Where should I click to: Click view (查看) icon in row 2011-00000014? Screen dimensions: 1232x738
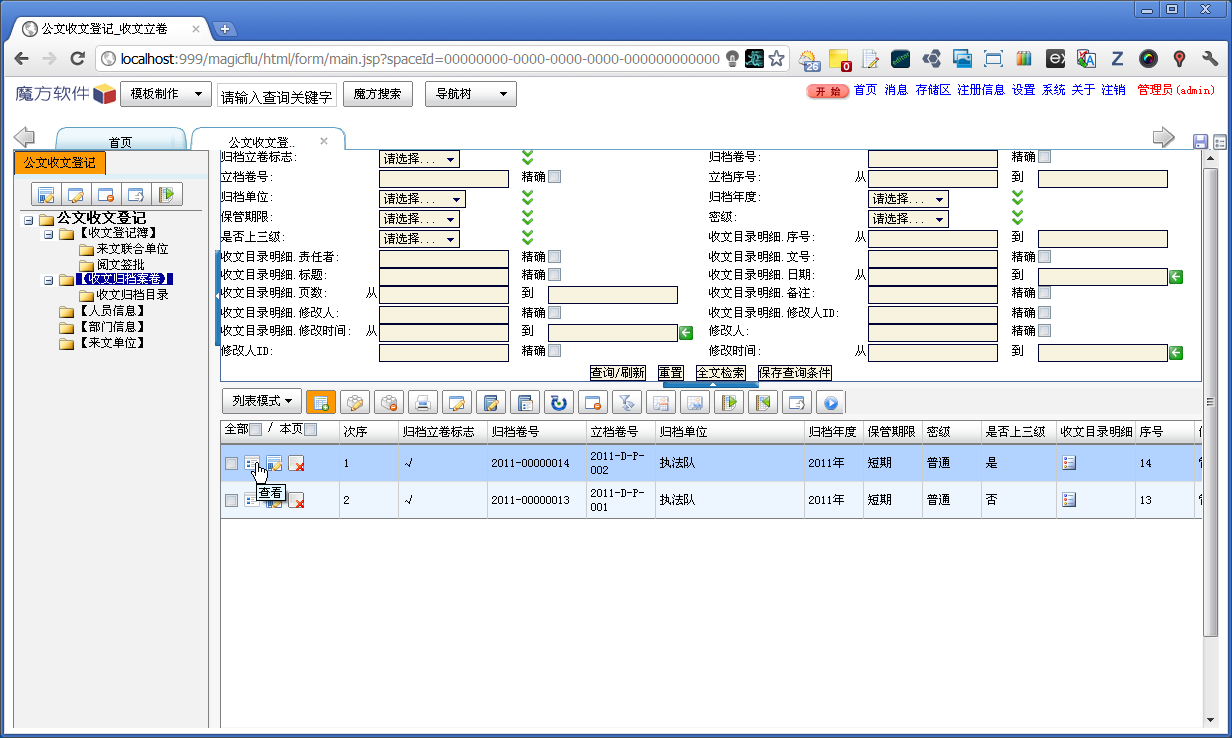pyautogui.click(x=252, y=463)
